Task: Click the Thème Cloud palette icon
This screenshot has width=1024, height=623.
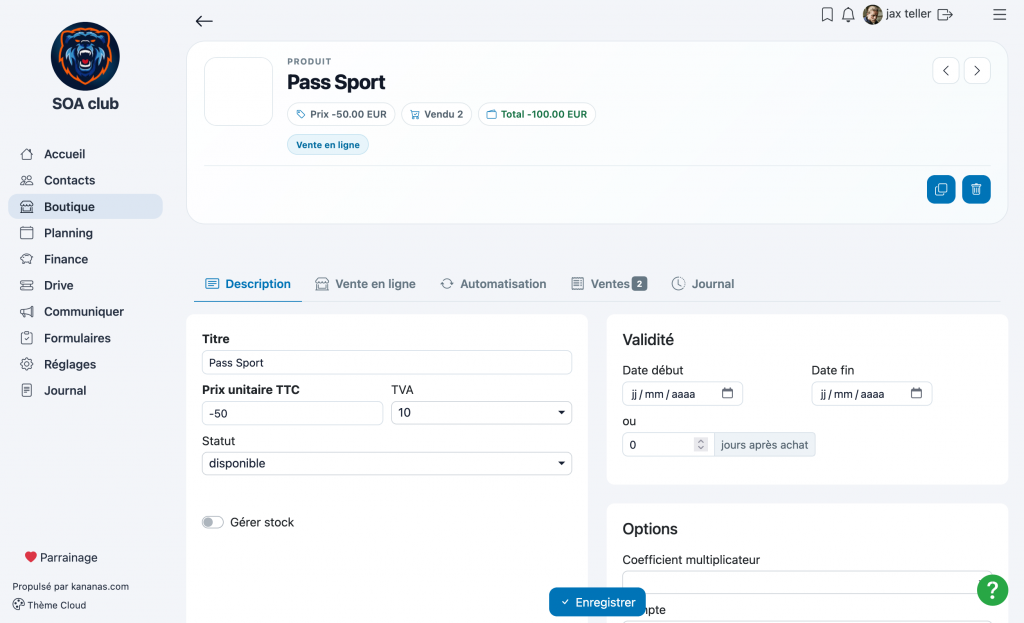Action: (x=18, y=605)
